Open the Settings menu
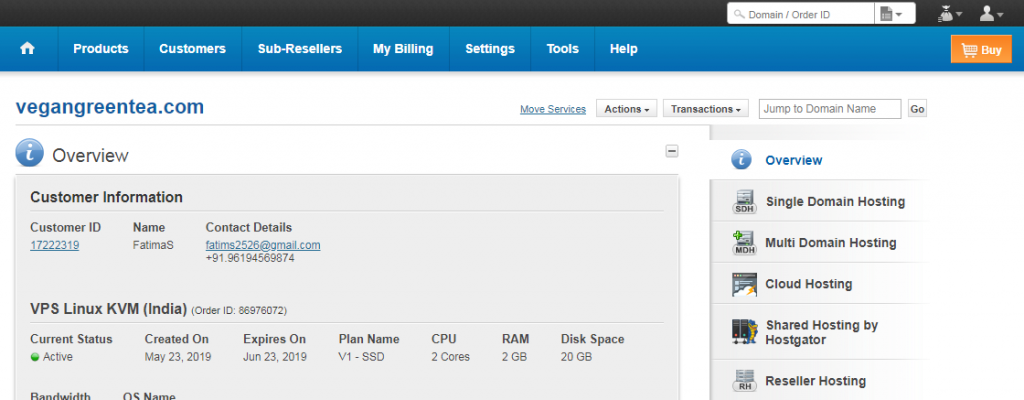 [x=490, y=49]
